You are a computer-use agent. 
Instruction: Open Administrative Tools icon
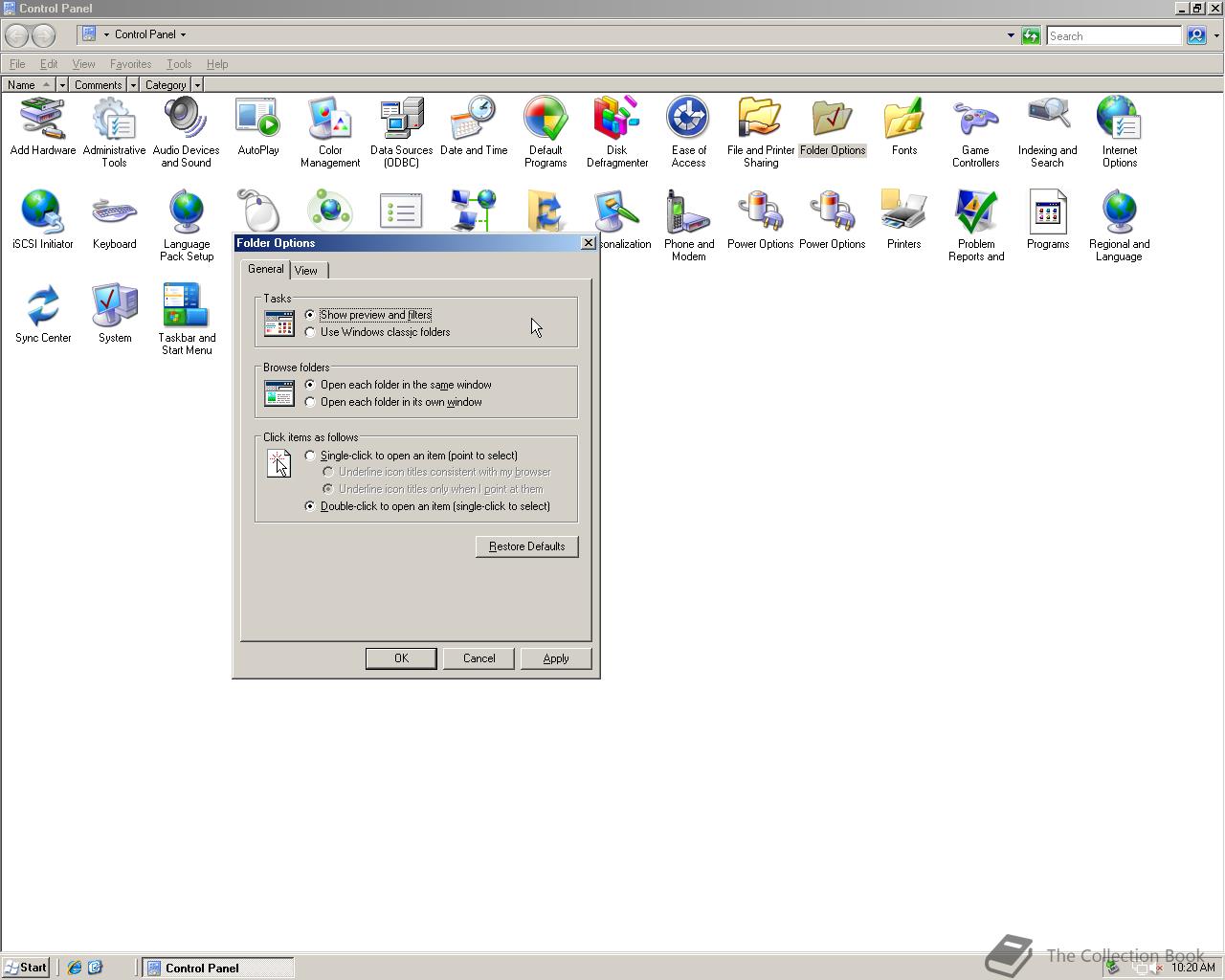coord(114,132)
